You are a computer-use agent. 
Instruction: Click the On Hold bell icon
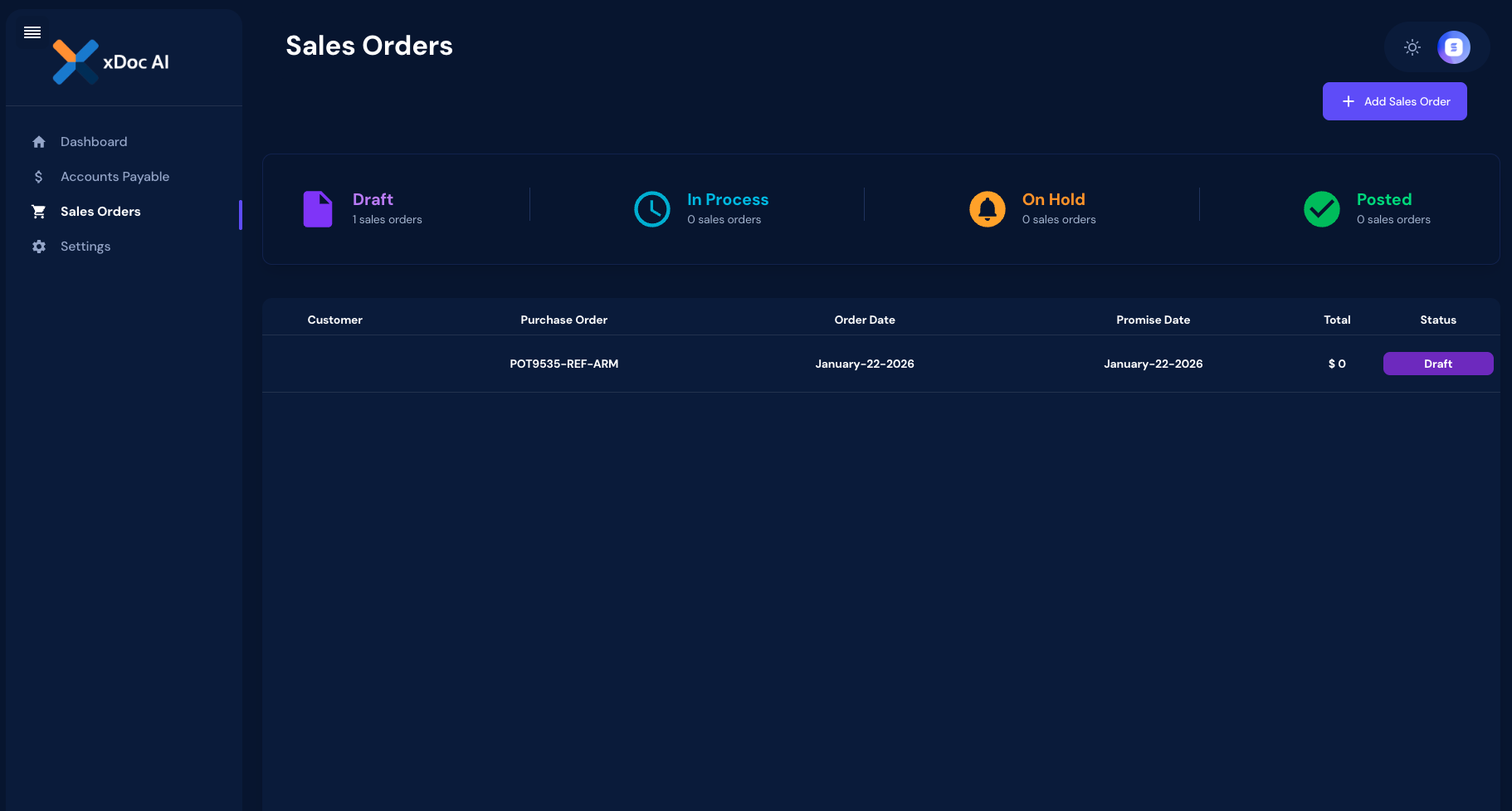tap(987, 209)
